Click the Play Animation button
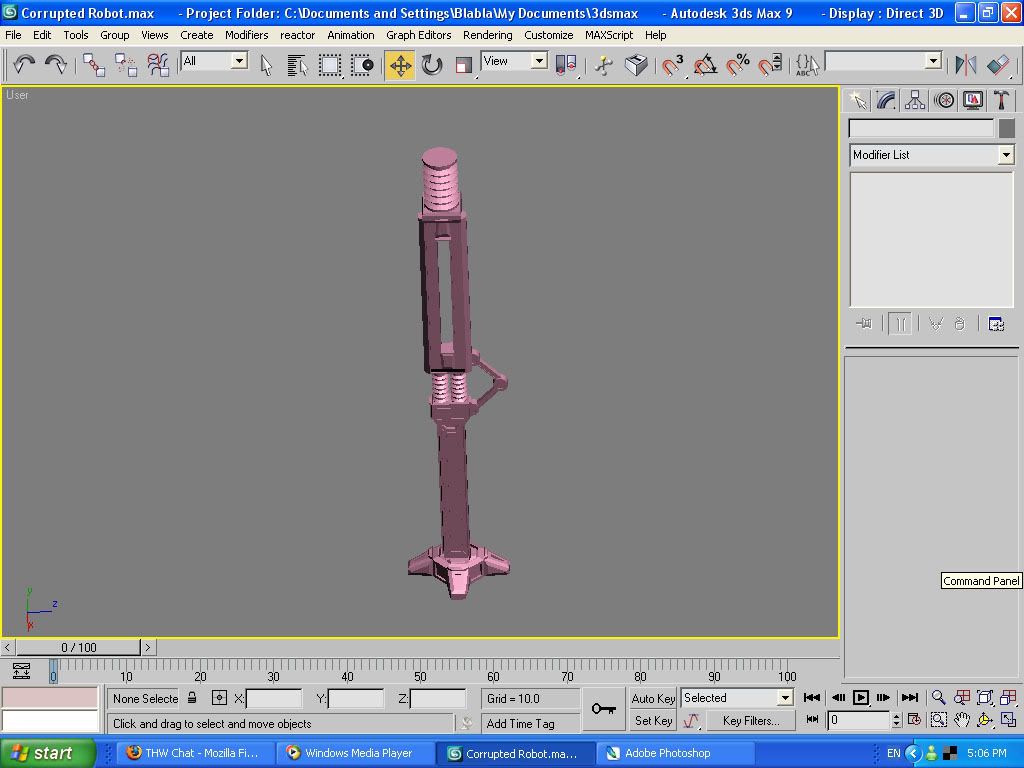Screen dimensions: 1024x768 point(861,697)
